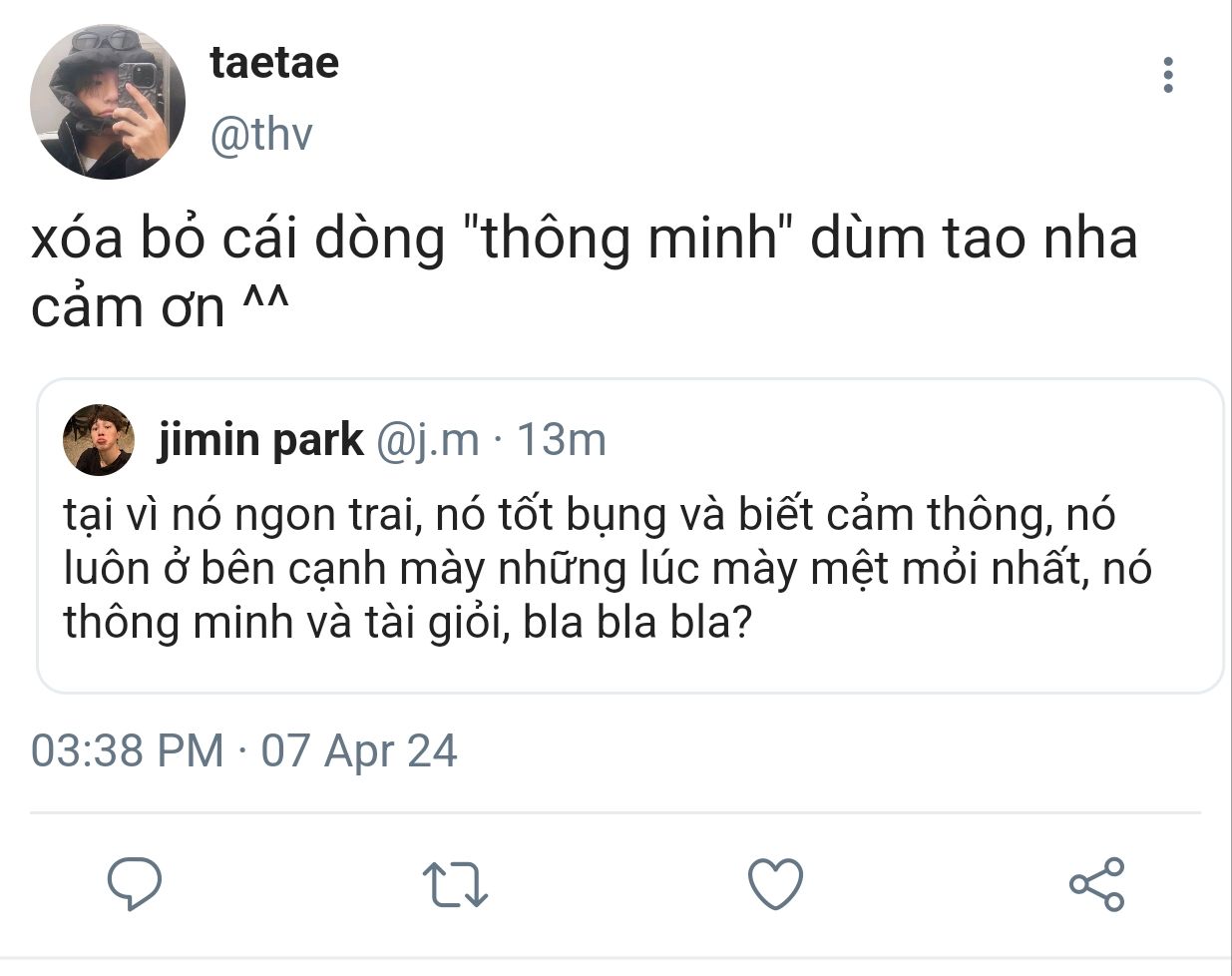Share the tweet via share icon

(1096, 884)
